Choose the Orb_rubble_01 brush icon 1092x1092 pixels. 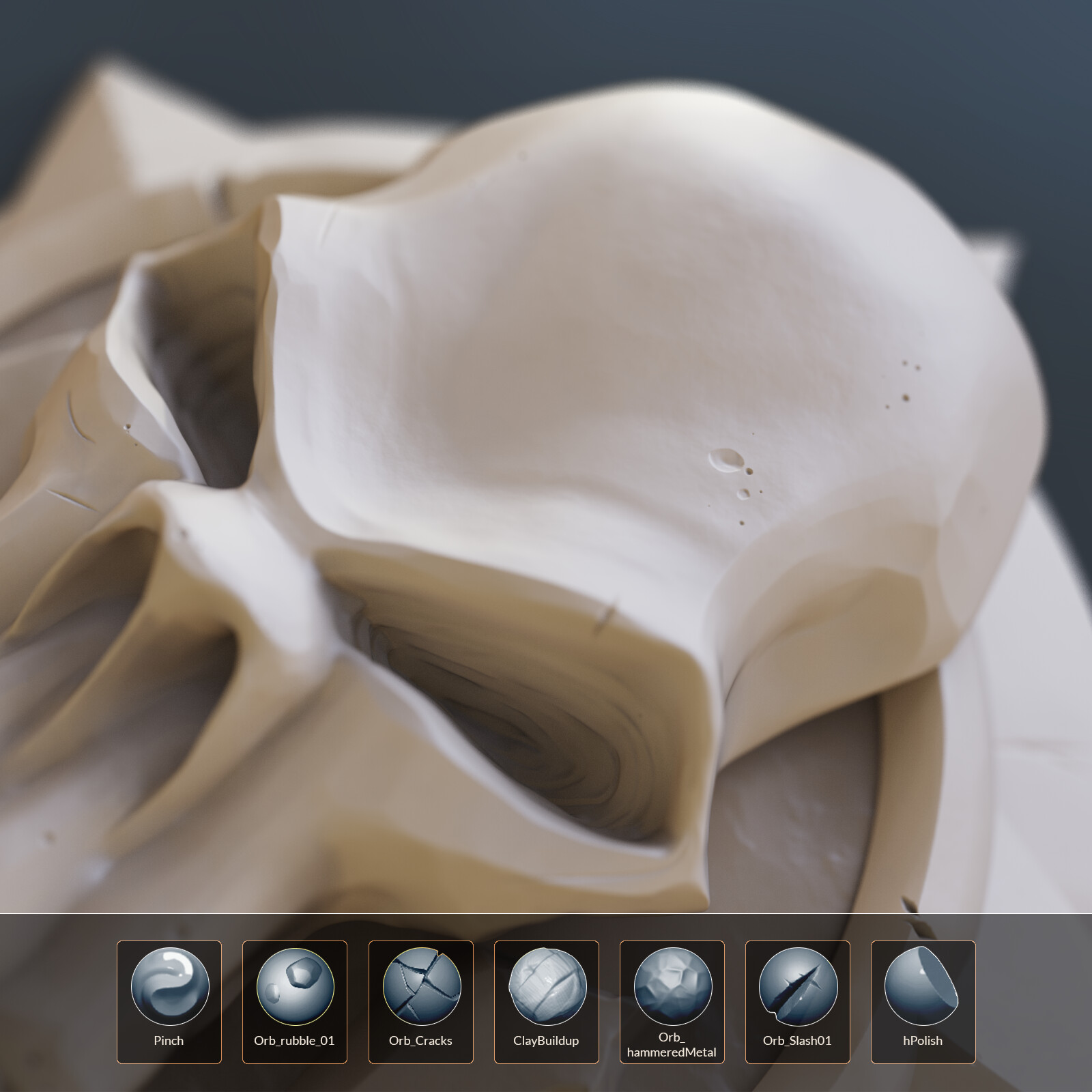tap(295, 986)
